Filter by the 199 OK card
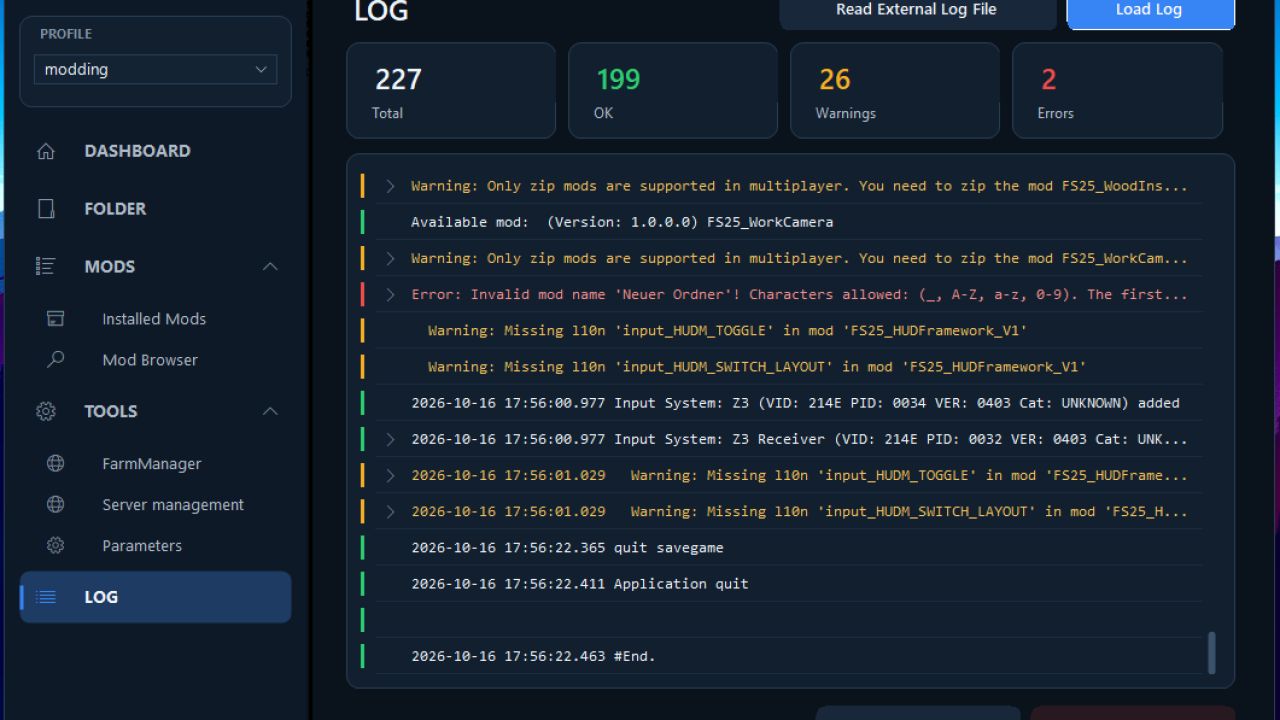Screen dimensions: 1280x720 click(673, 90)
